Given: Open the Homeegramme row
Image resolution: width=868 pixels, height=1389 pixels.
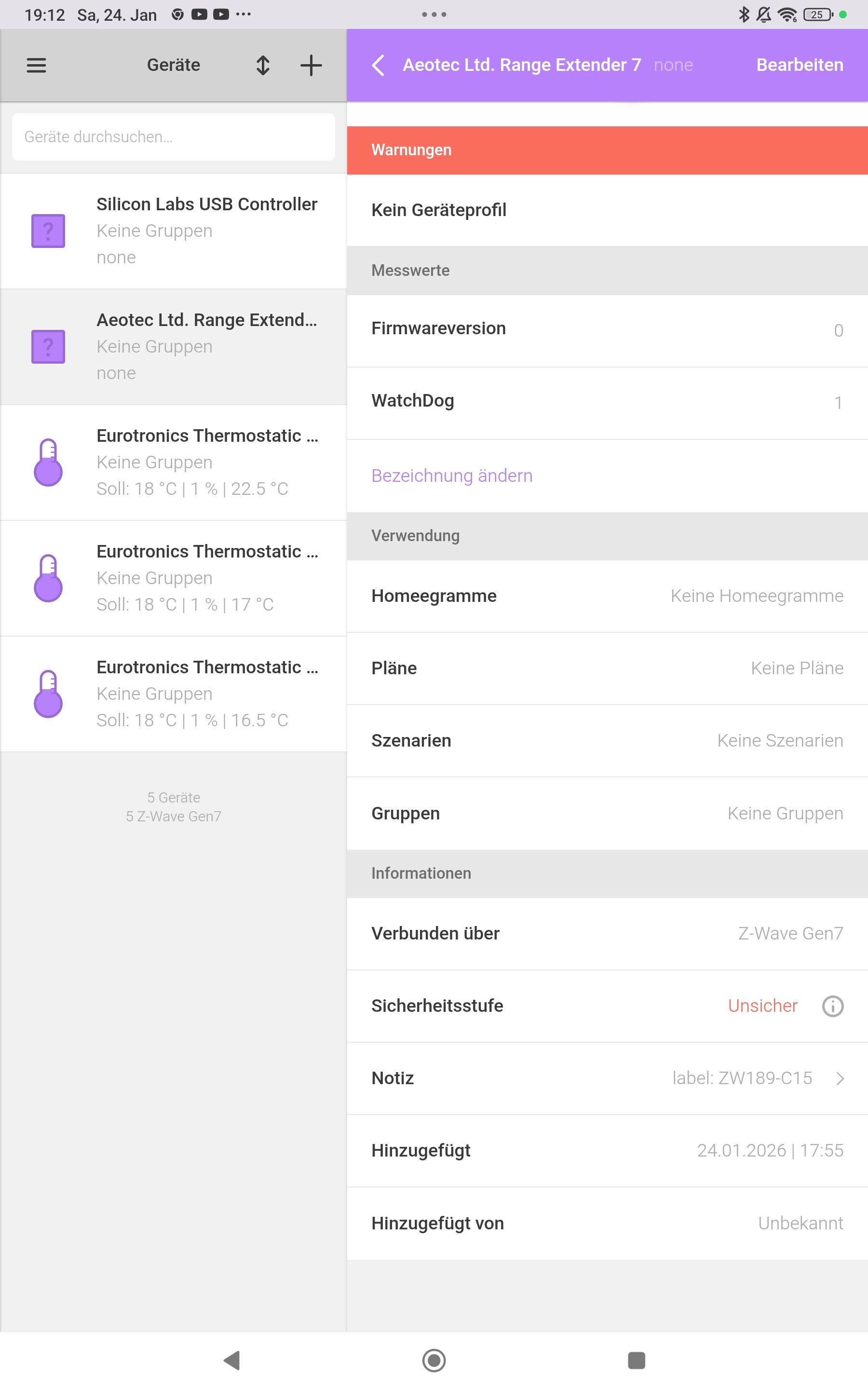Looking at the screenshot, I should coord(607,596).
